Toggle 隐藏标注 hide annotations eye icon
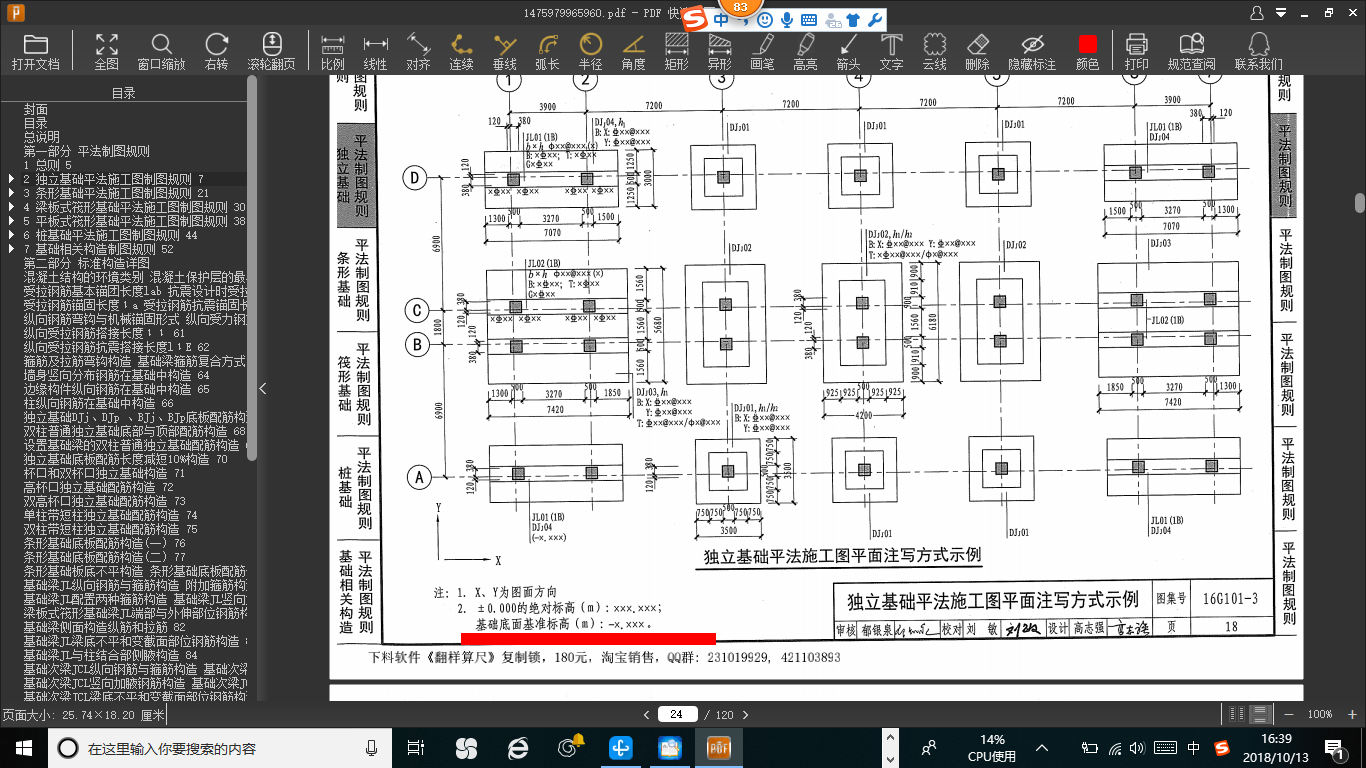 click(1033, 52)
